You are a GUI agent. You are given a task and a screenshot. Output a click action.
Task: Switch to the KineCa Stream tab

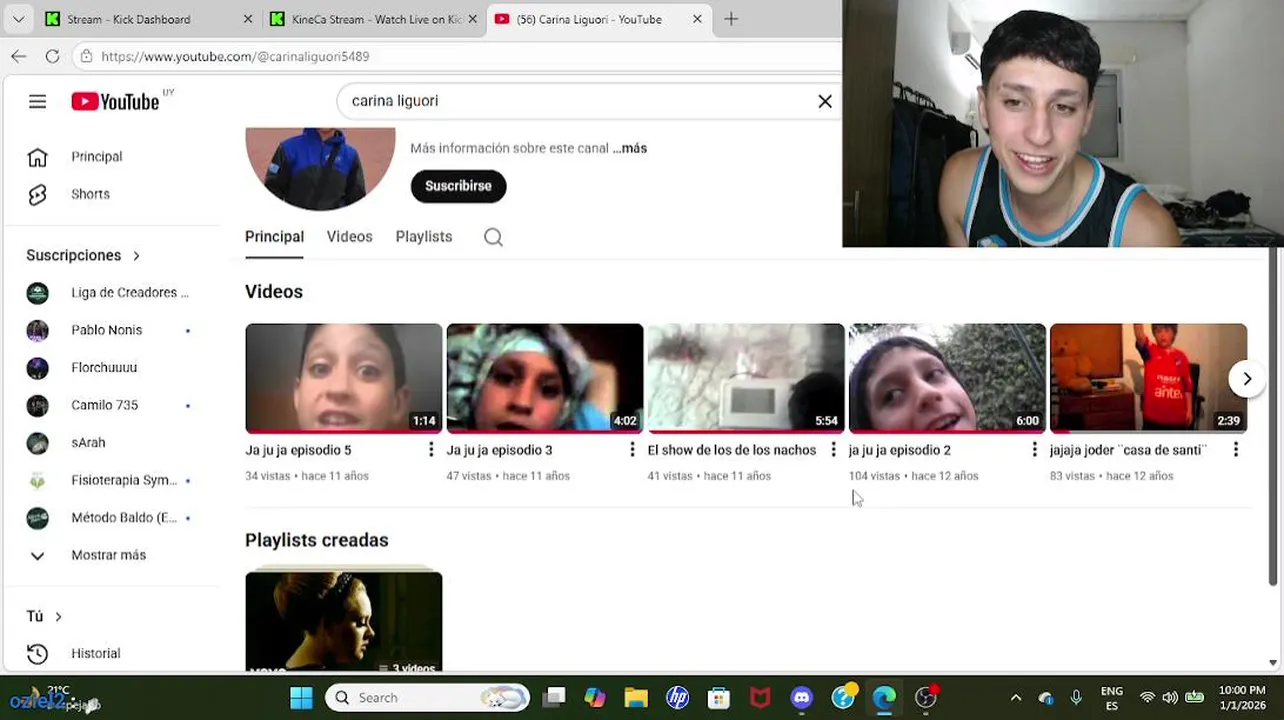point(373,19)
